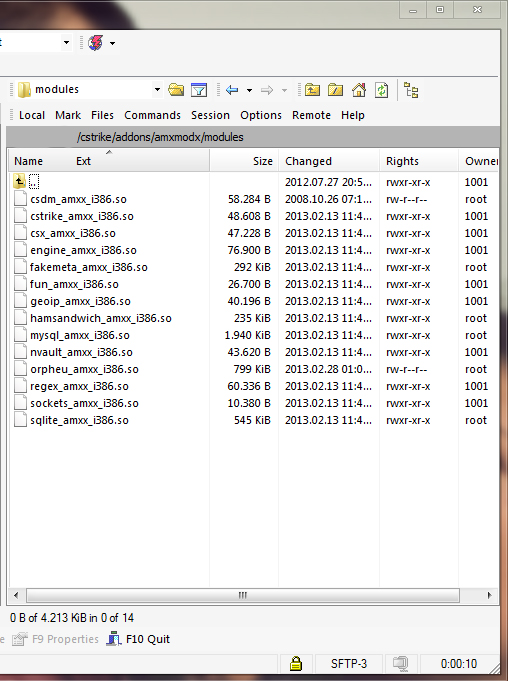
Task: Click file icon of csdm_amxx_i386.so
Action: tap(20, 199)
